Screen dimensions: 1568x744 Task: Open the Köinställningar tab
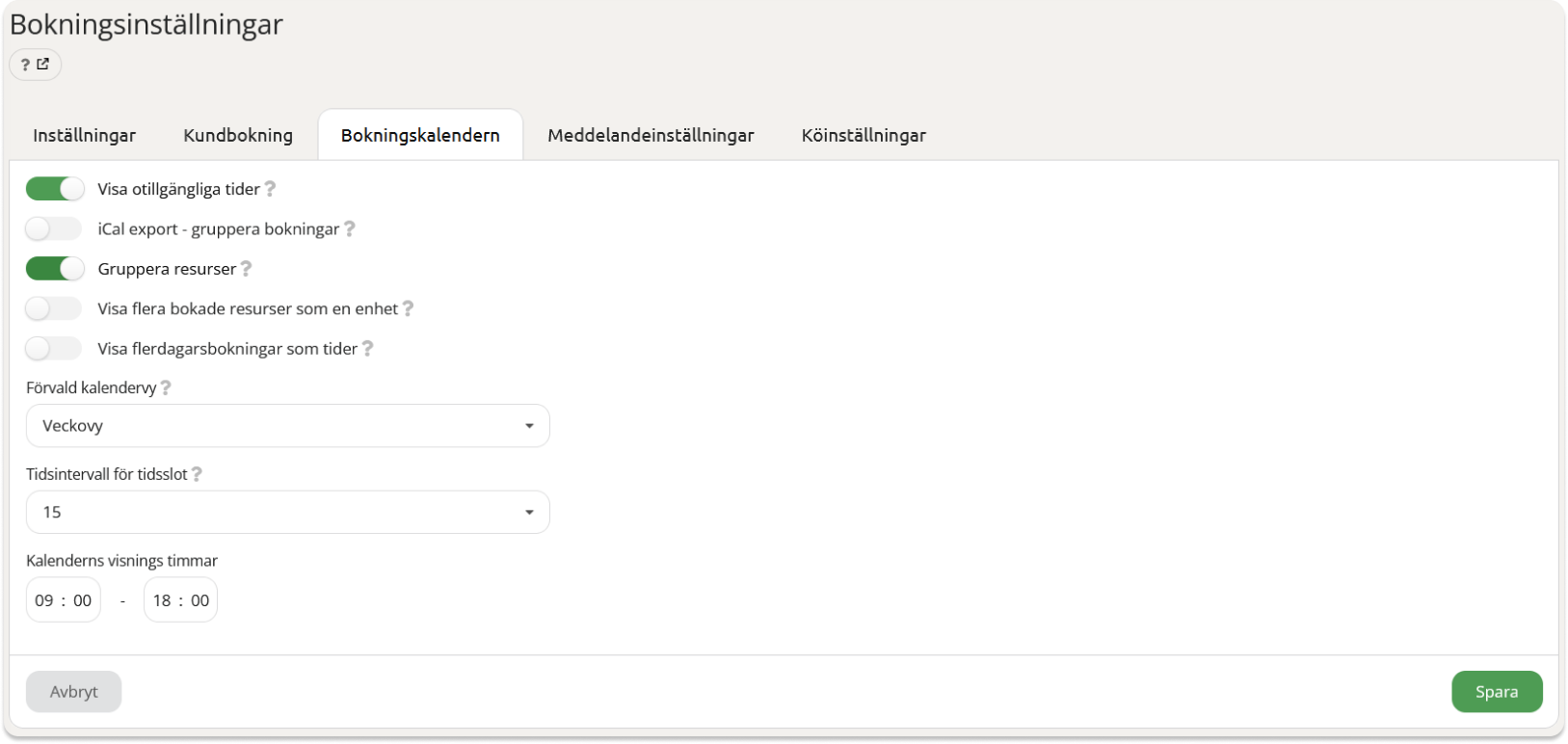(864, 135)
